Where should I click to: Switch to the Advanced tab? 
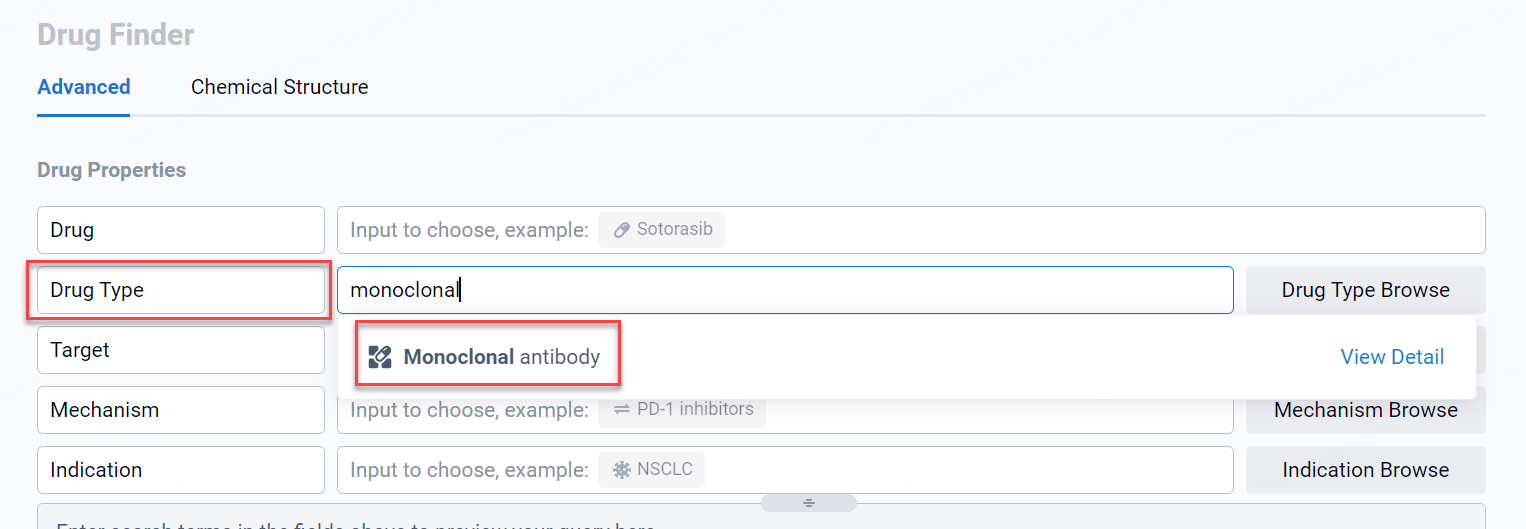(x=84, y=87)
